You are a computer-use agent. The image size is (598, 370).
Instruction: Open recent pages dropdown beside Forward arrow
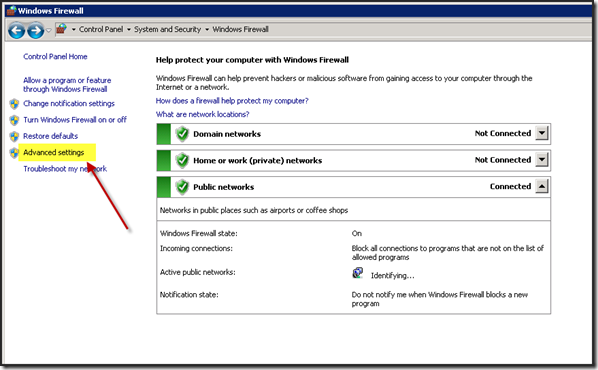click(48, 30)
